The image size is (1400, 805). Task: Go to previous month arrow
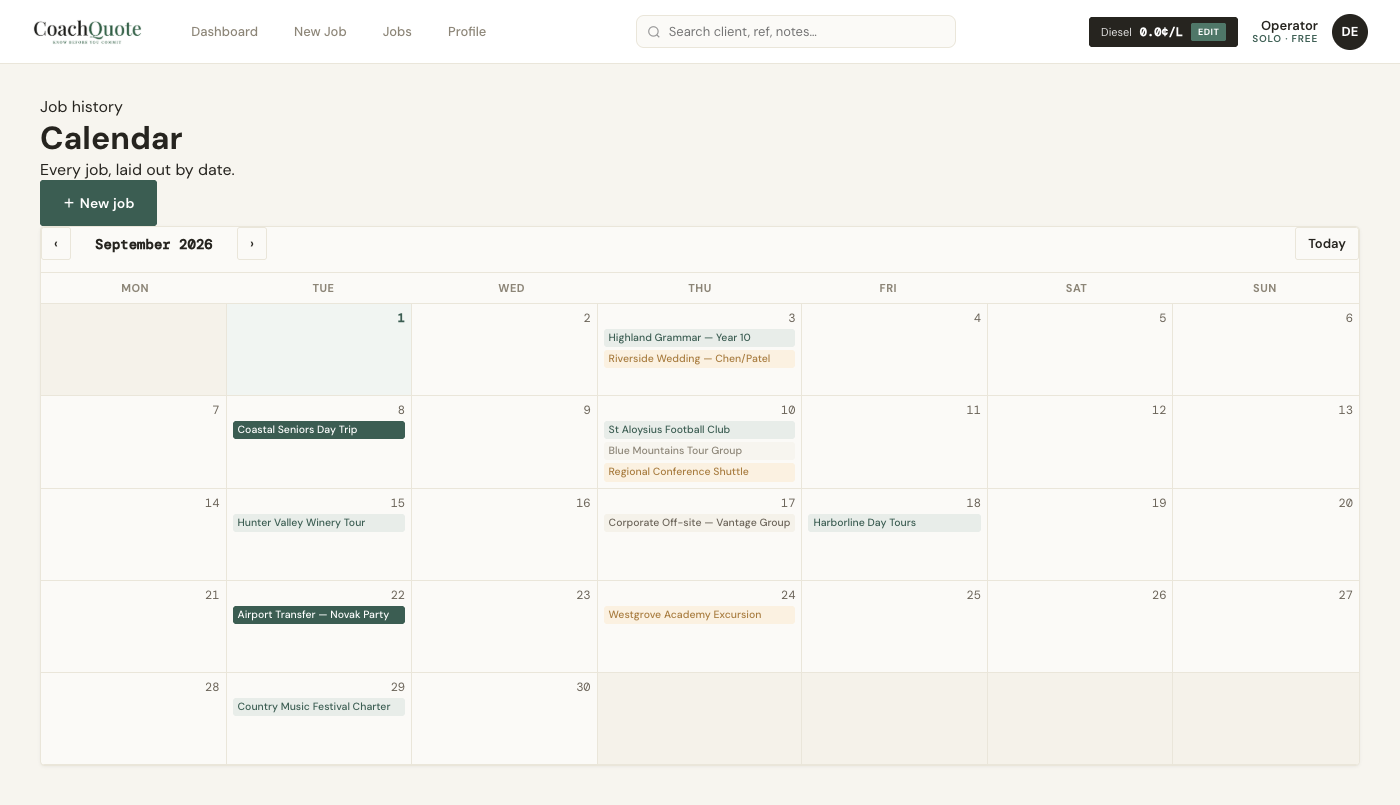[x=56, y=244]
